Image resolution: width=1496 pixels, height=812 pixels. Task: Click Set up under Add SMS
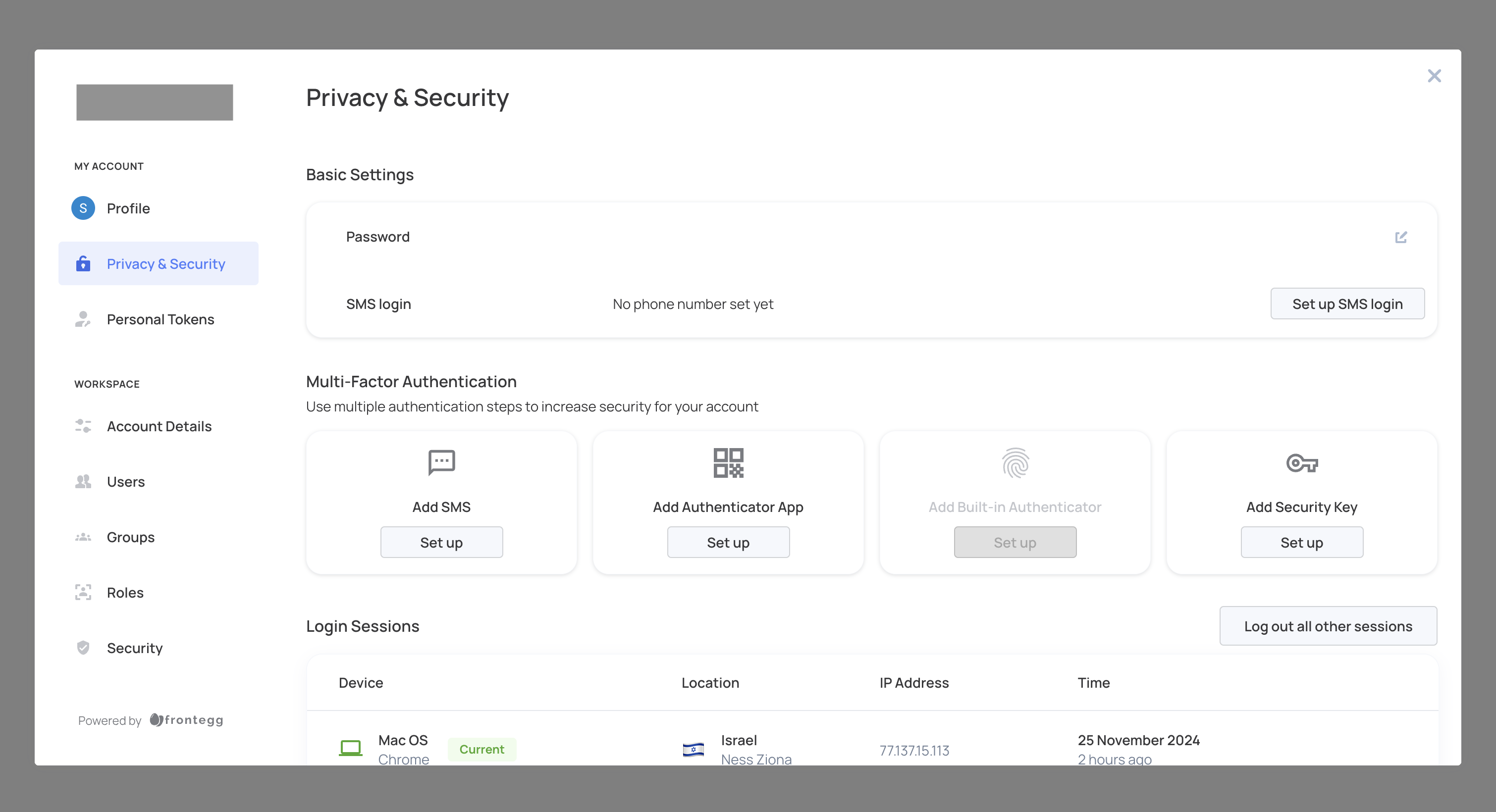tap(441, 542)
